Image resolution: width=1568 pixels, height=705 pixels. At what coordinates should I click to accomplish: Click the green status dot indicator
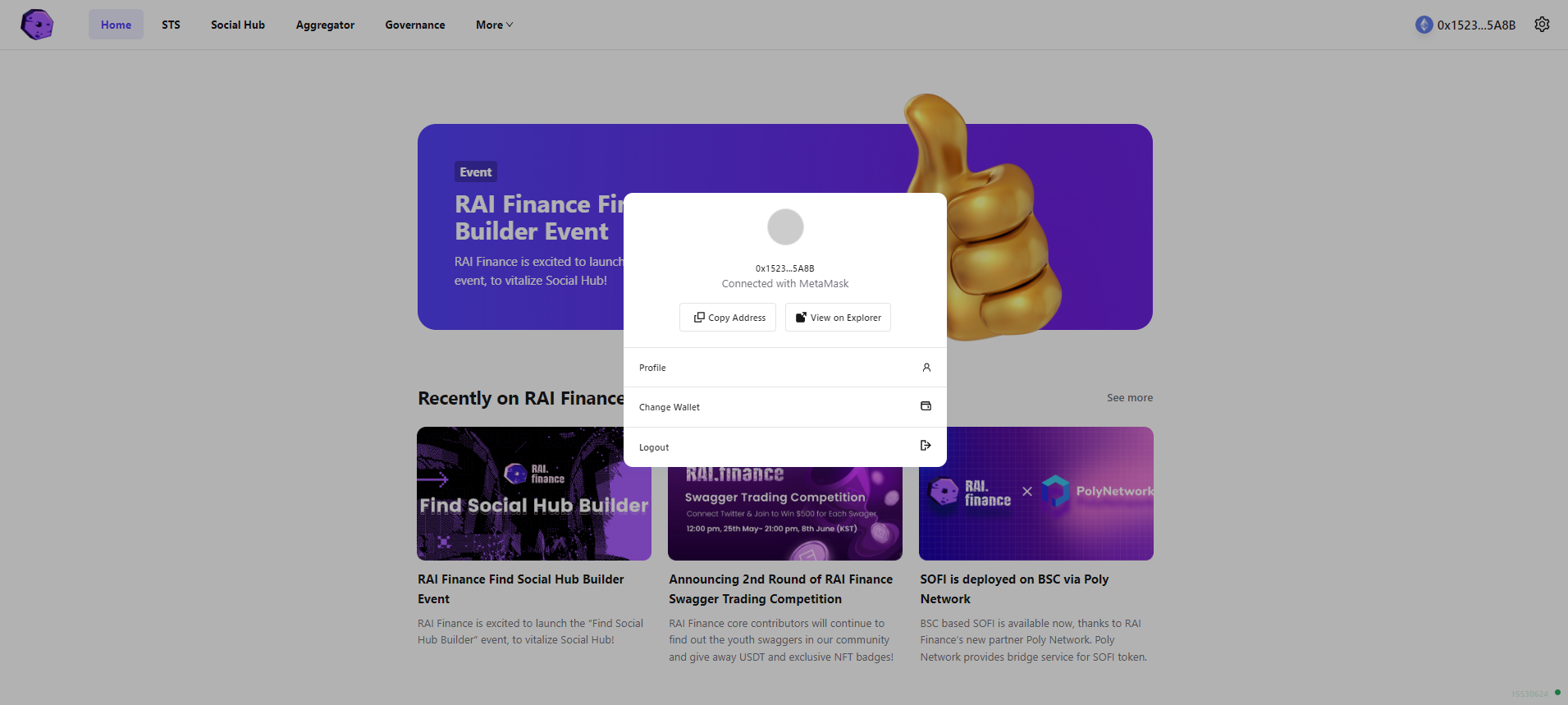[1557, 693]
